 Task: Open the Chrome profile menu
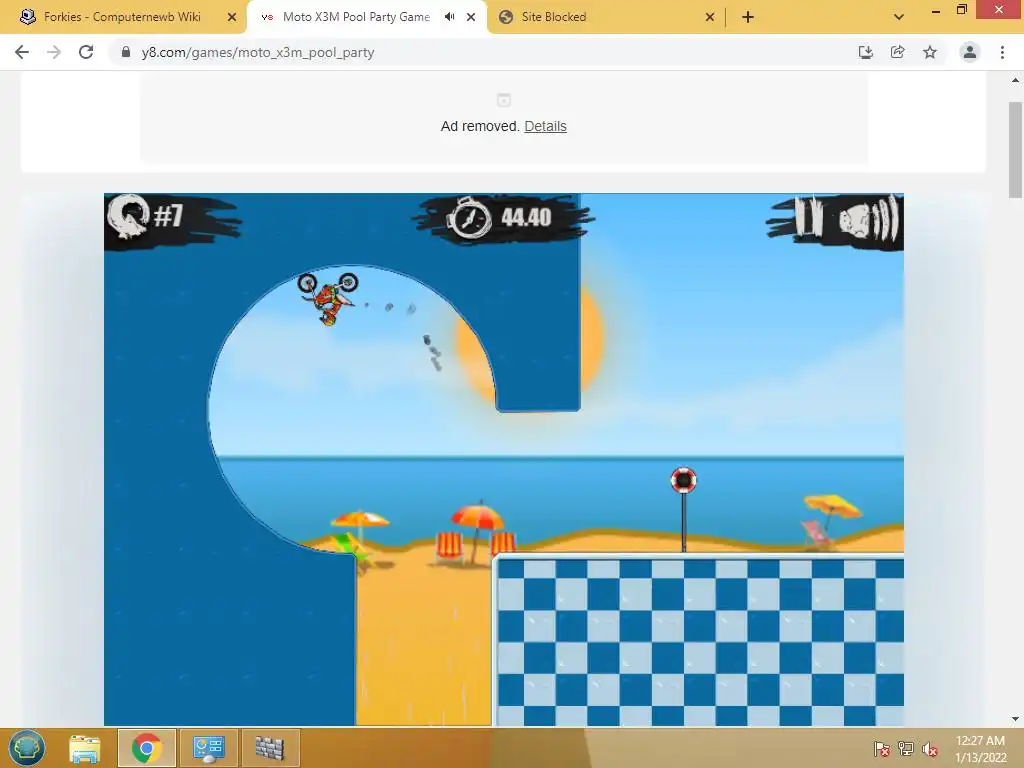coord(970,52)
